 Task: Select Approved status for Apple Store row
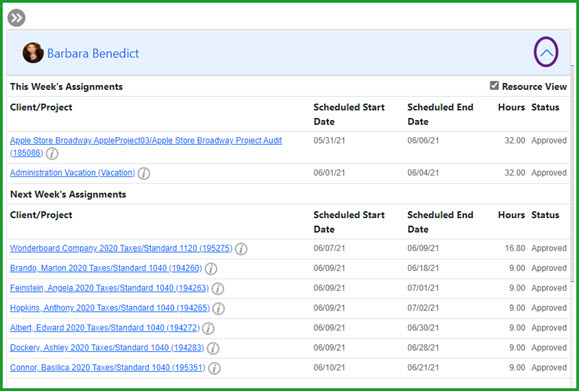549,141
